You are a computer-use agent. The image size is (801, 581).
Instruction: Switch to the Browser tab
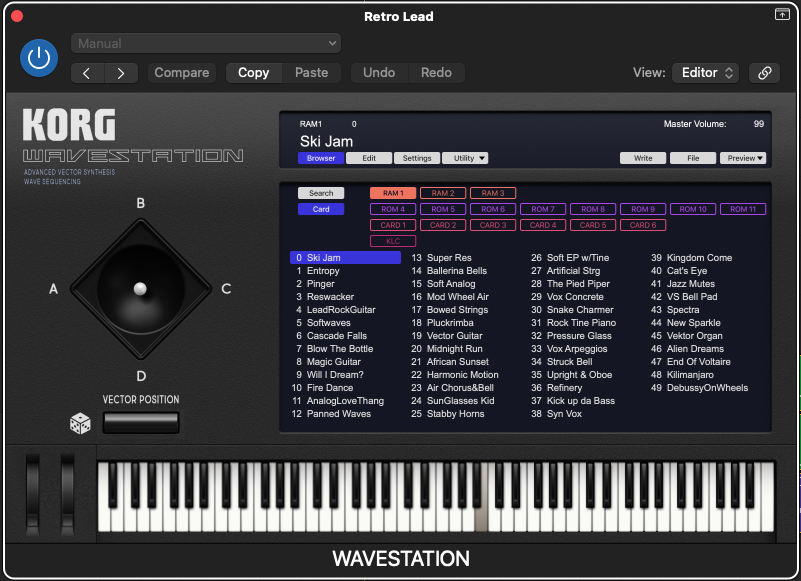tap(321, 158)
